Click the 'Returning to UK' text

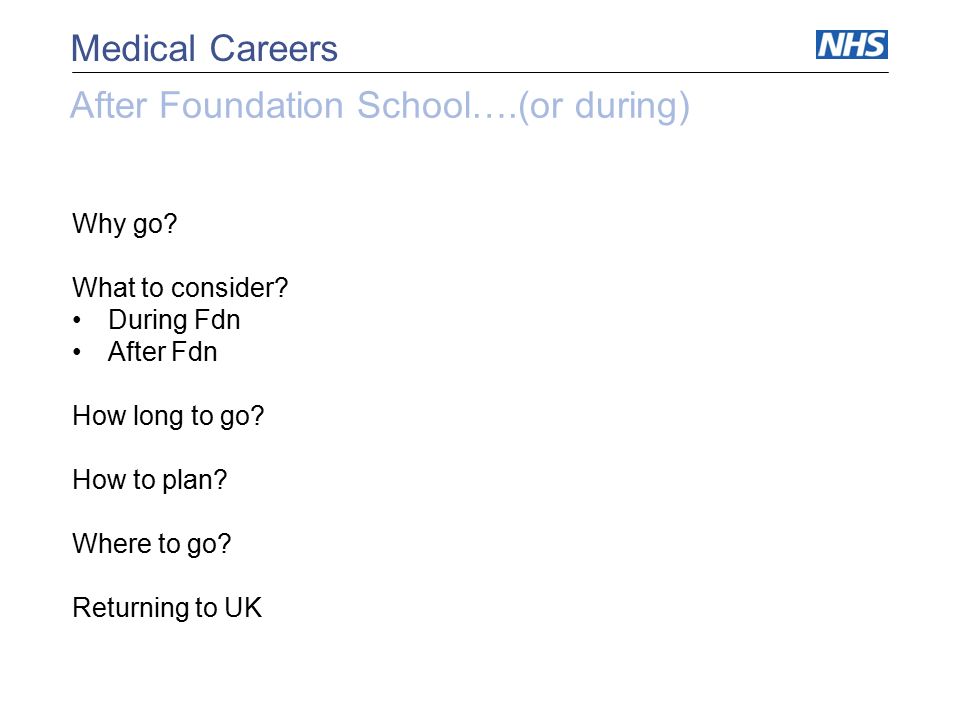167,607
